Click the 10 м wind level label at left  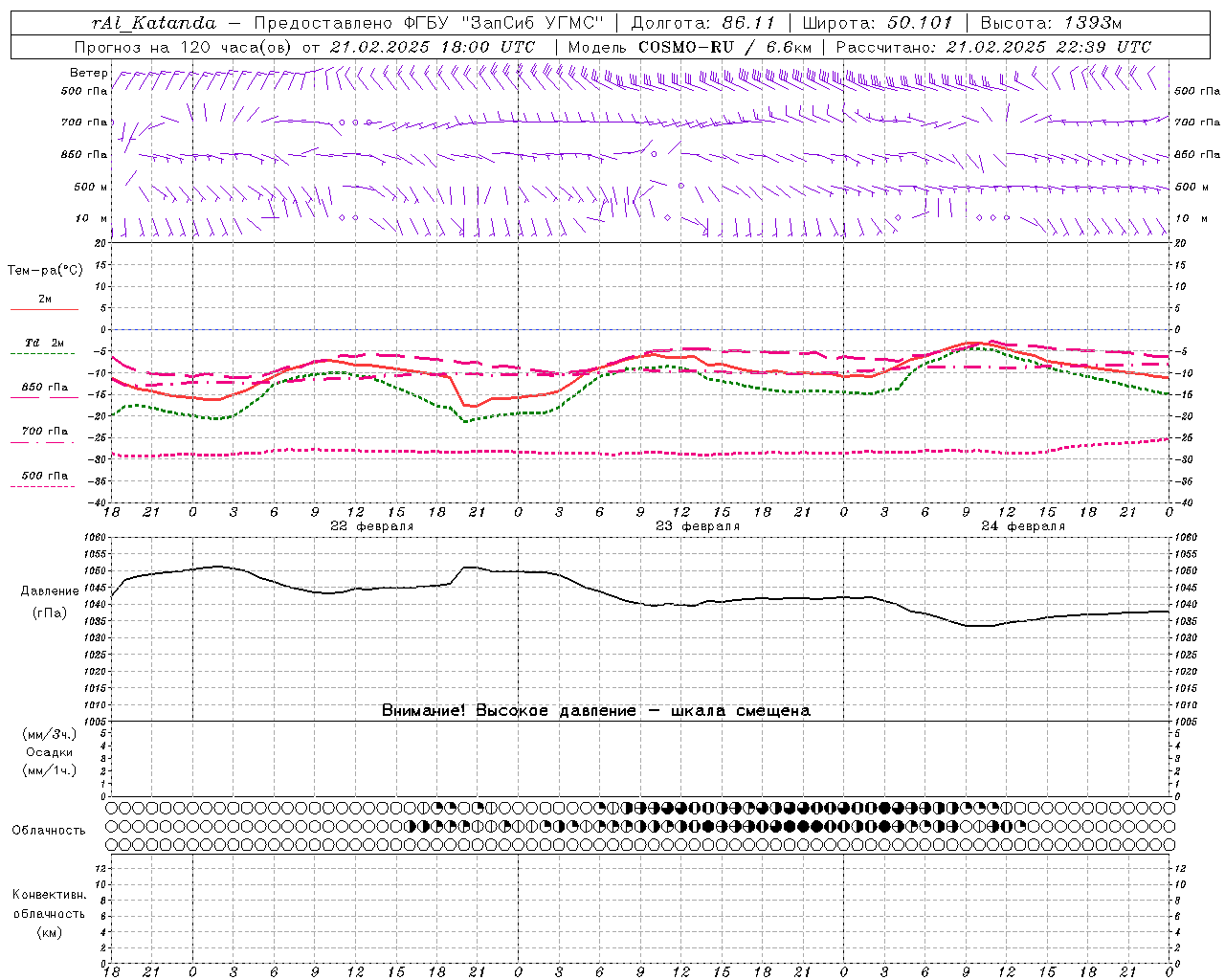(x=92, y=218)
